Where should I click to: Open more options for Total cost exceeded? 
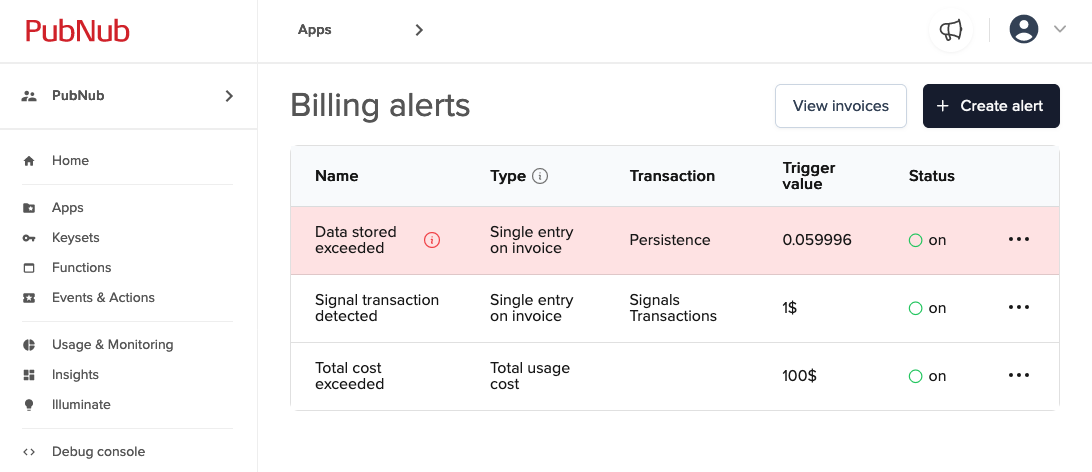click(1019, 376)
